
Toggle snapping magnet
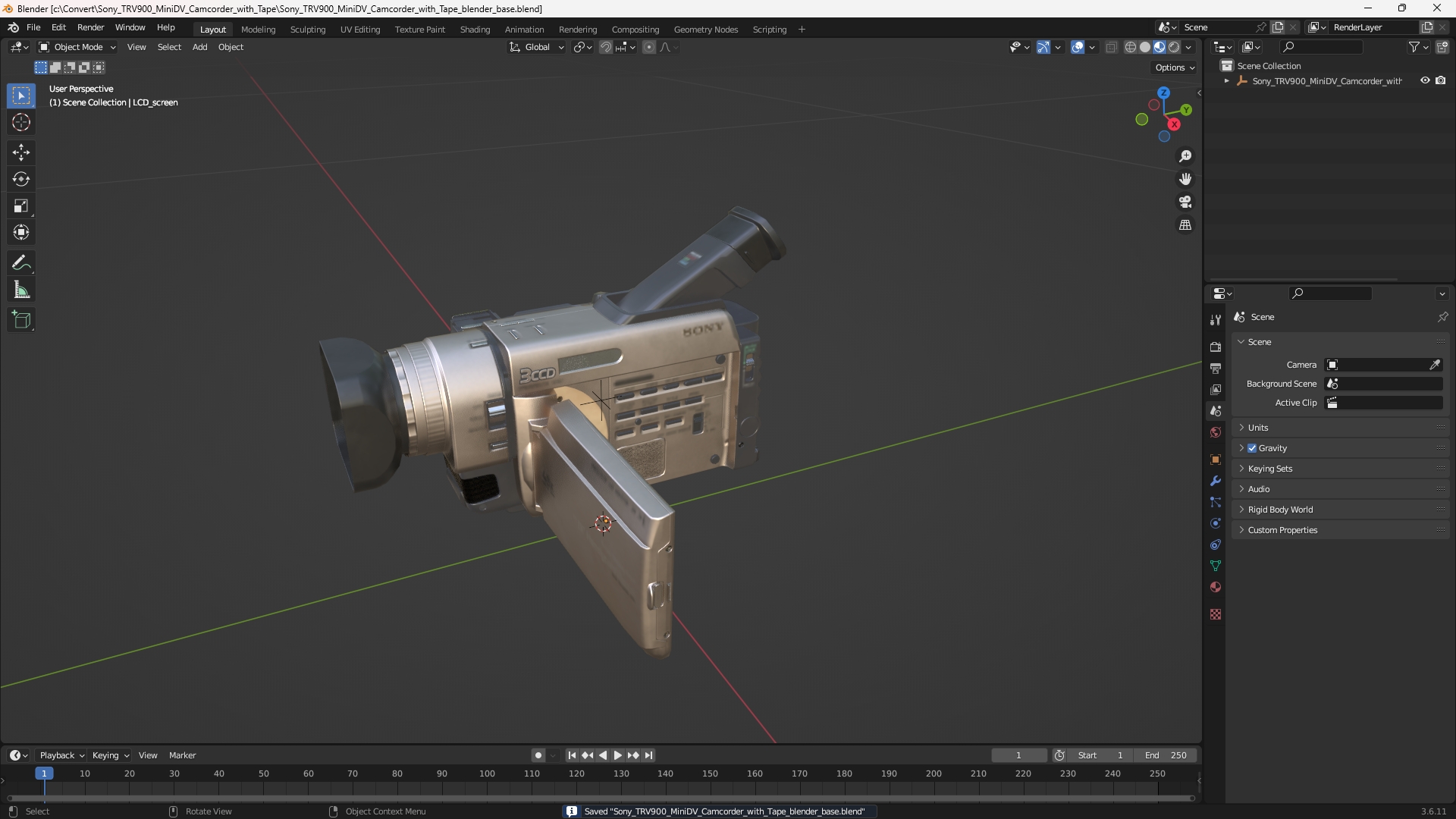606,47
